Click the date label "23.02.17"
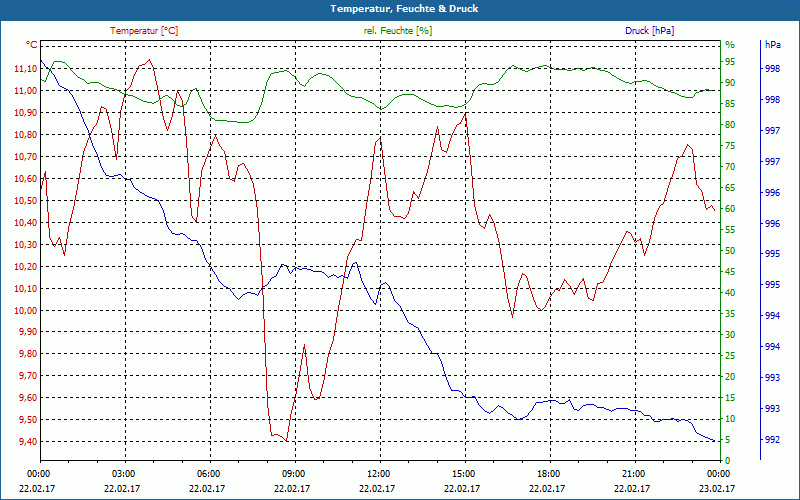Viewport: 800px width, 500px height. 717,488
